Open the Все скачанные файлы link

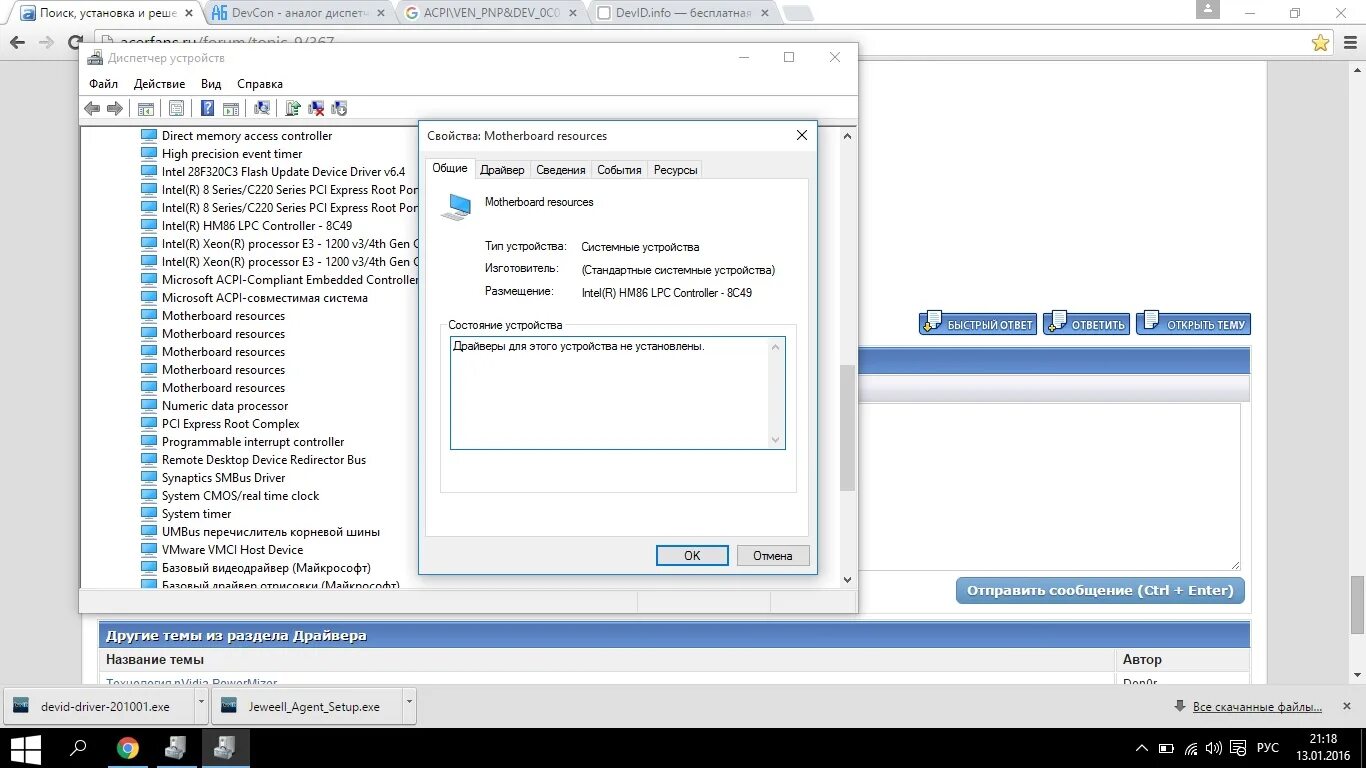[x=1257, y=707]
